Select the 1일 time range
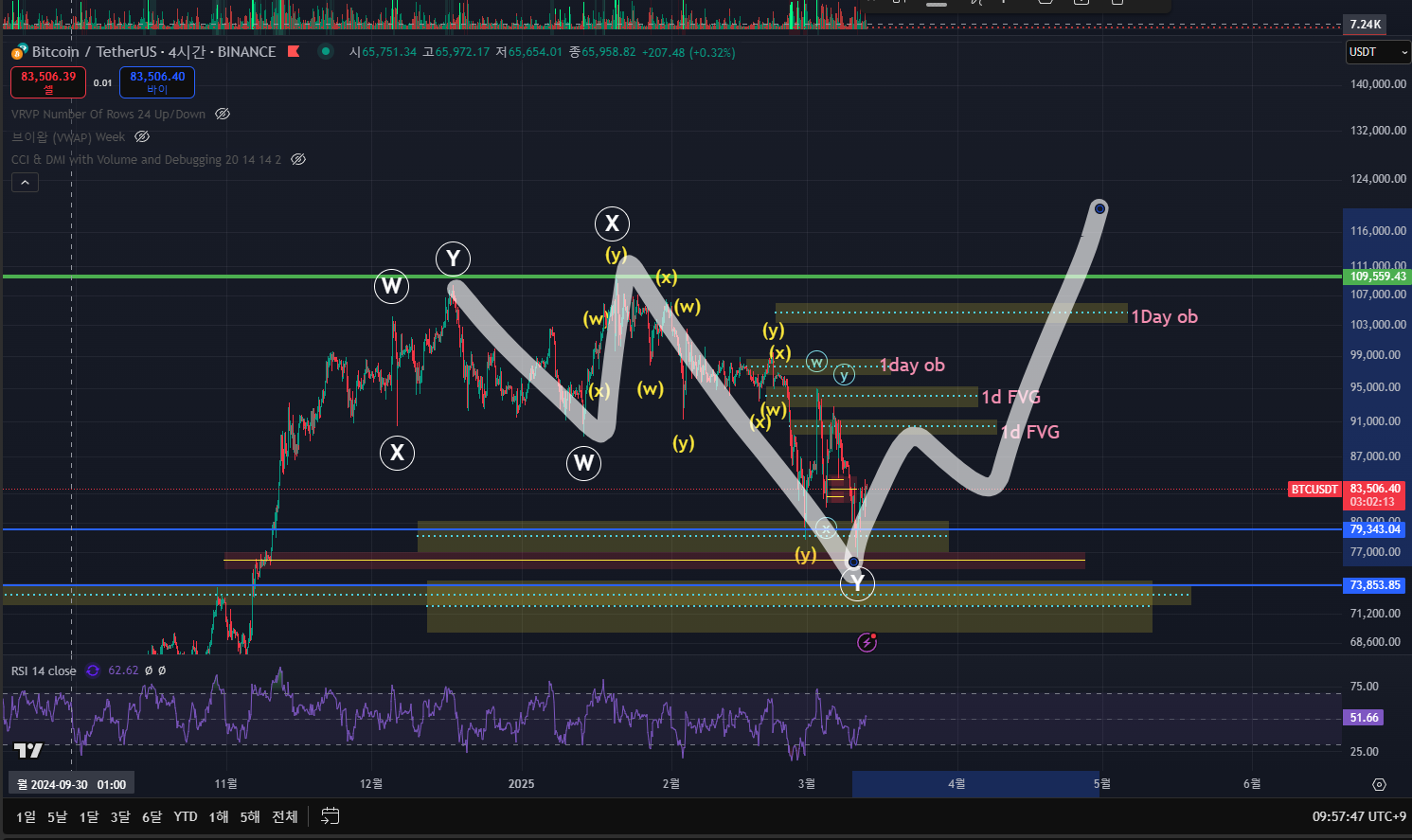The height and width of the screenshot is (840, 1412). tap(26, 816)
